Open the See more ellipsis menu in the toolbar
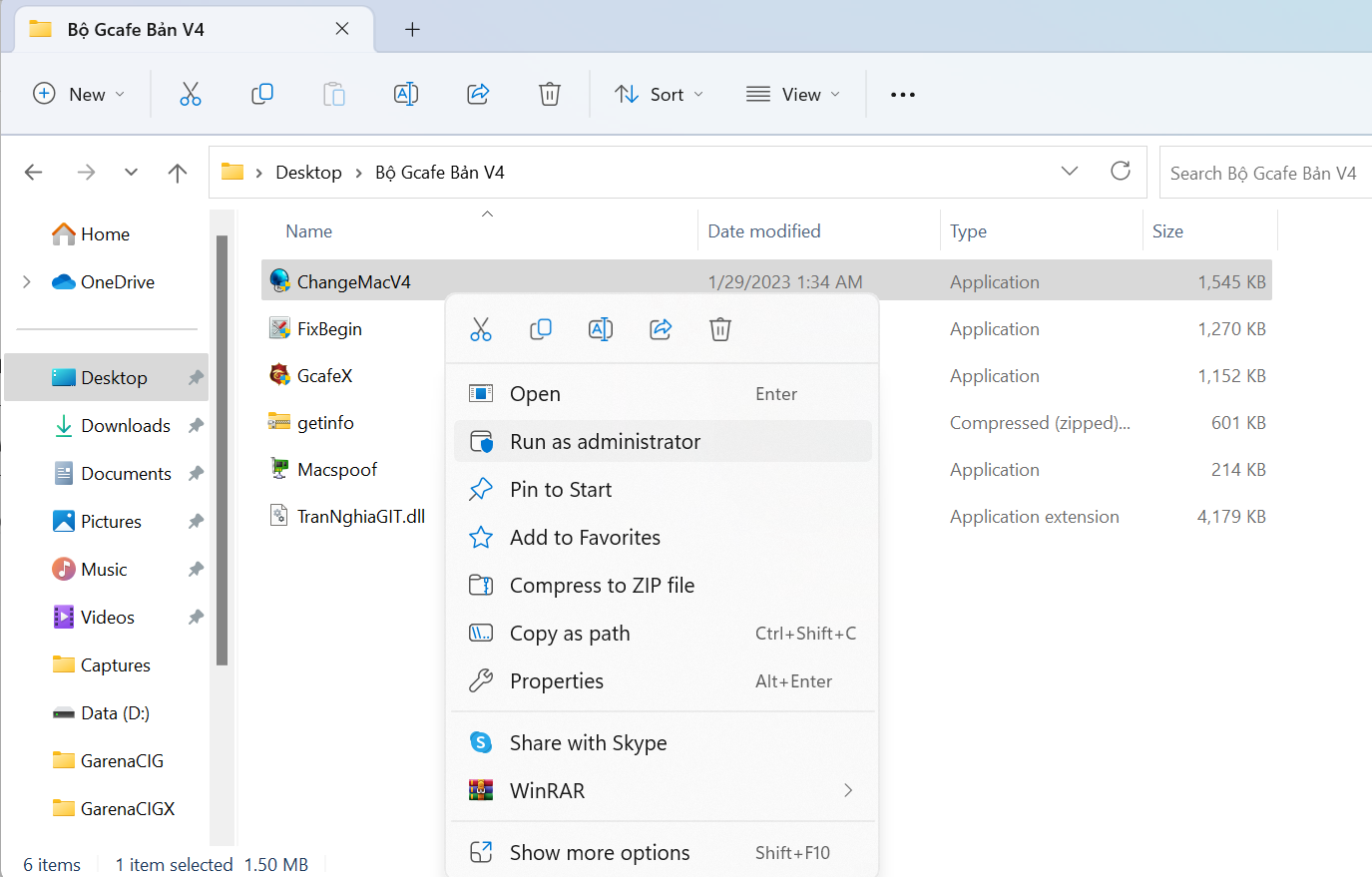This screenshot has height=877, width=1372. coord(903,95)
